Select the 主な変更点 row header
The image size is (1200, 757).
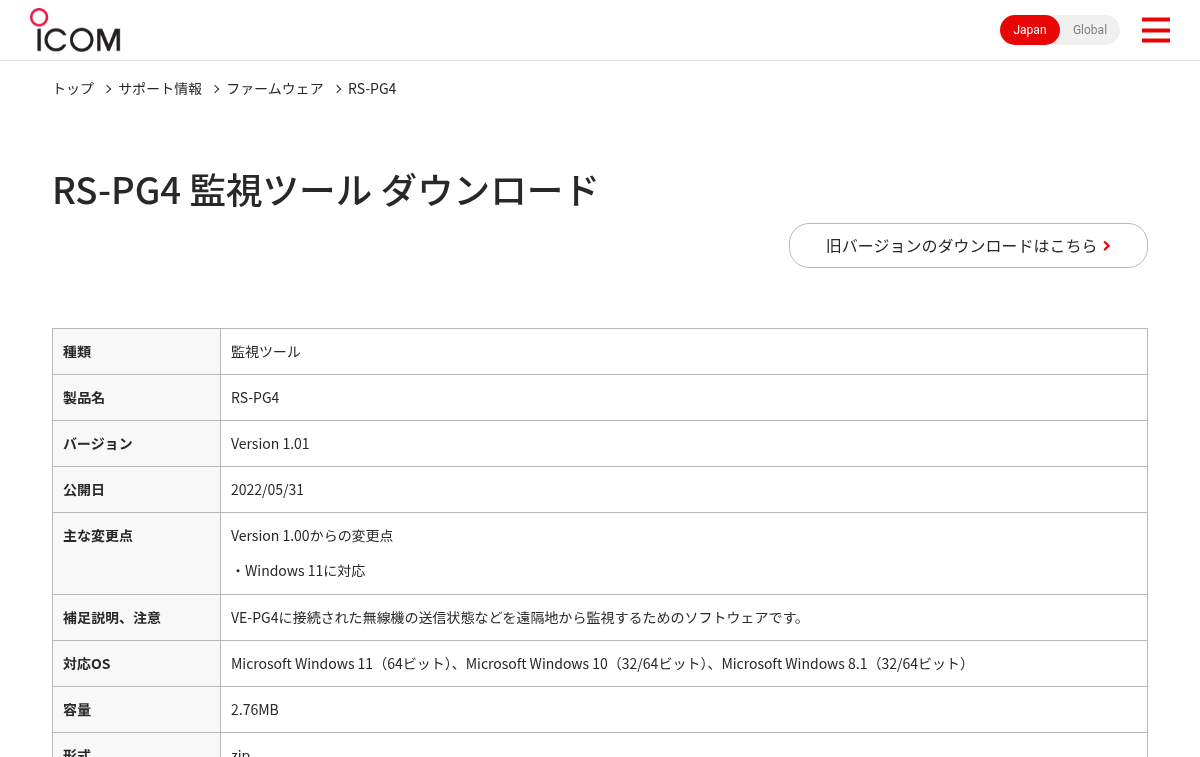click(x=137, y=554)
